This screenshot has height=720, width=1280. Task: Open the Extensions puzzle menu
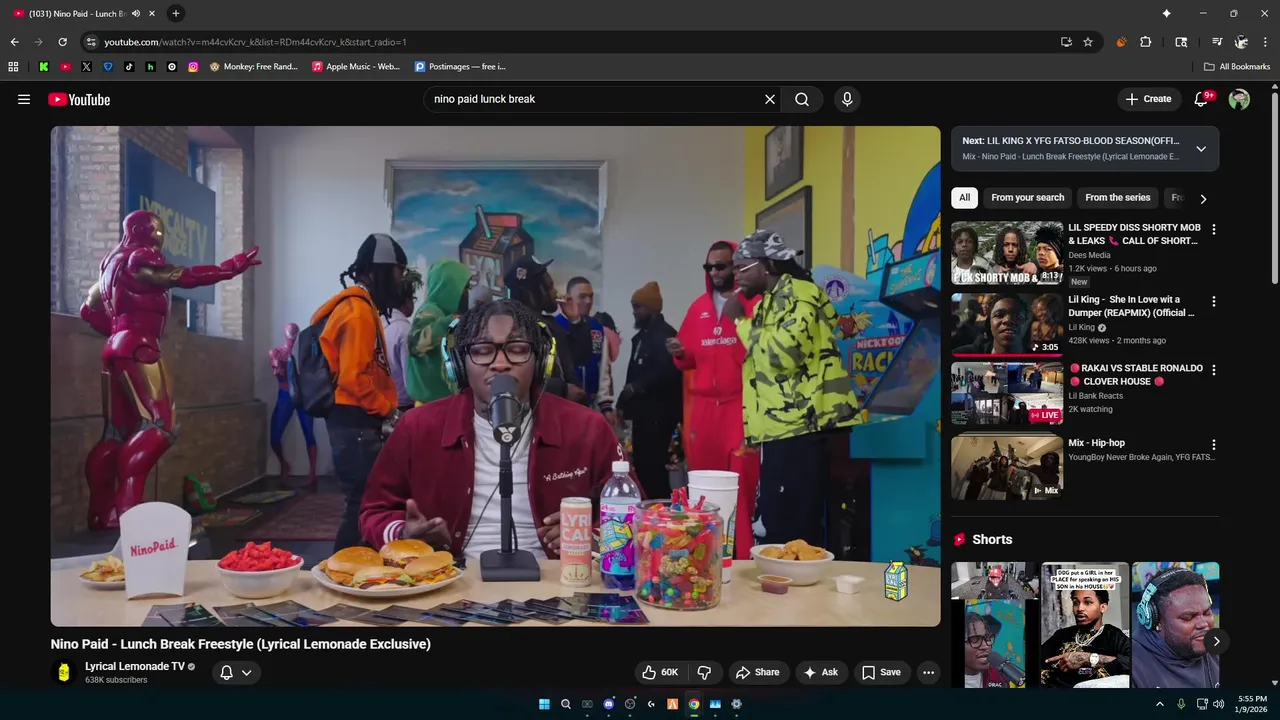[x=1146, y=42]
